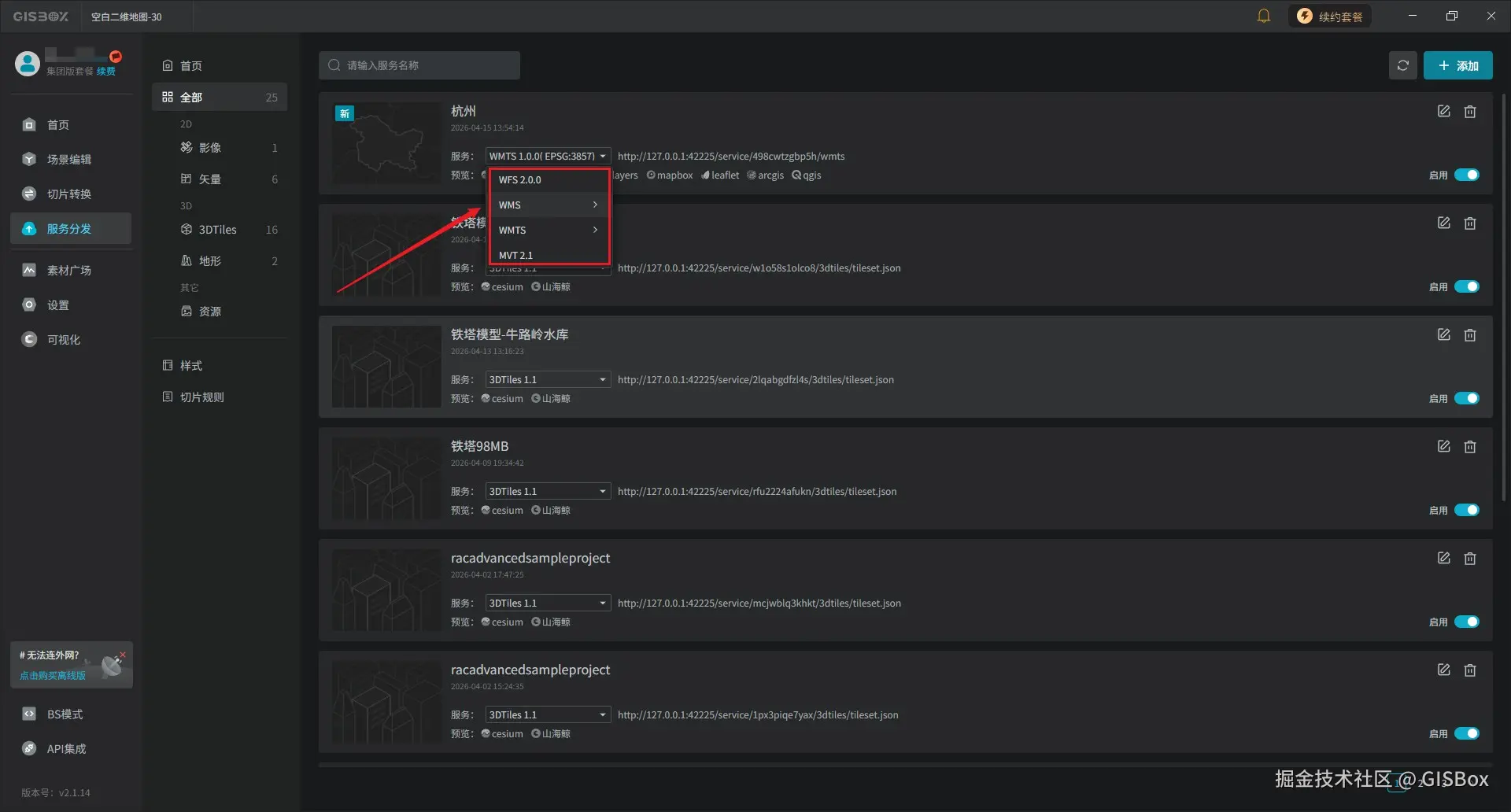Click the notification bell icon
The width and height of the screenshot is (1511, 812).
click(x=1264, y=15)
